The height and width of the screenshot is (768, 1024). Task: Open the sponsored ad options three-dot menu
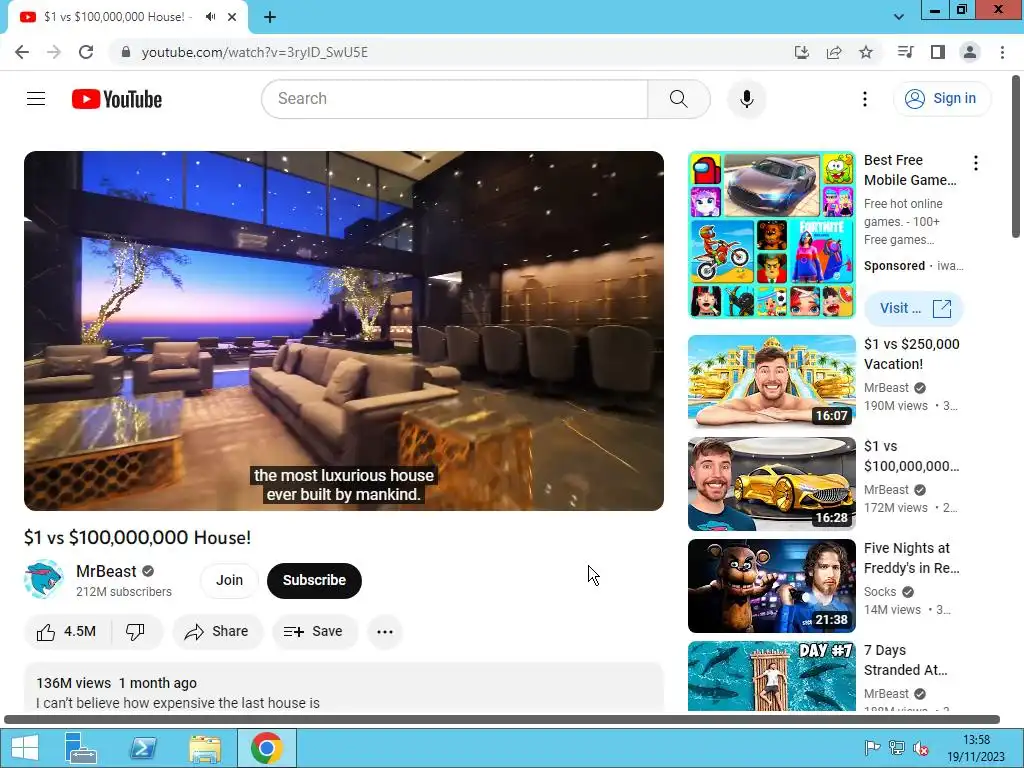(976, 163)
